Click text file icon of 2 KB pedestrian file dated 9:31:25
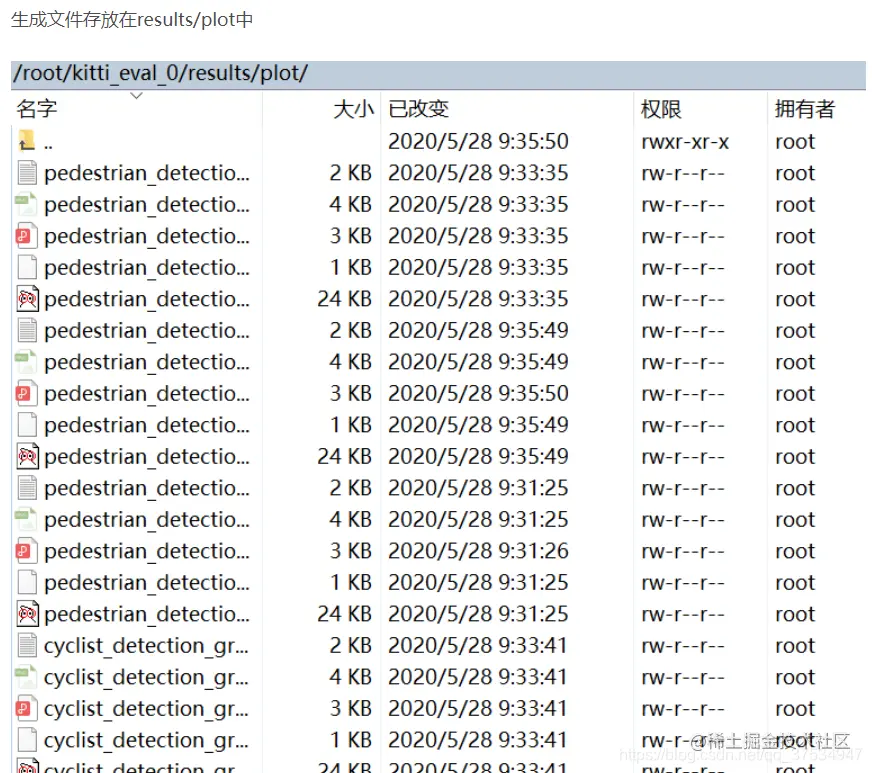872x773 pixels. [27, 488]
